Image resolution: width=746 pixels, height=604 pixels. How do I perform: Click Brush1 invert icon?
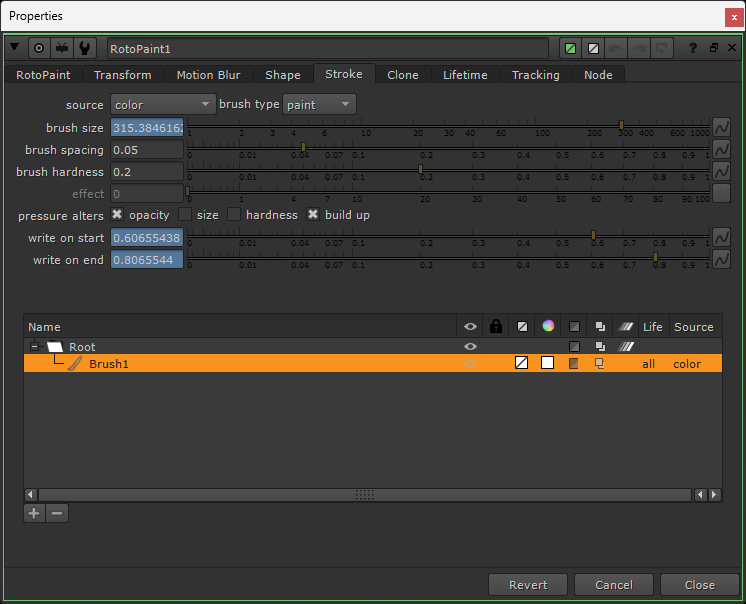(574, 364)
